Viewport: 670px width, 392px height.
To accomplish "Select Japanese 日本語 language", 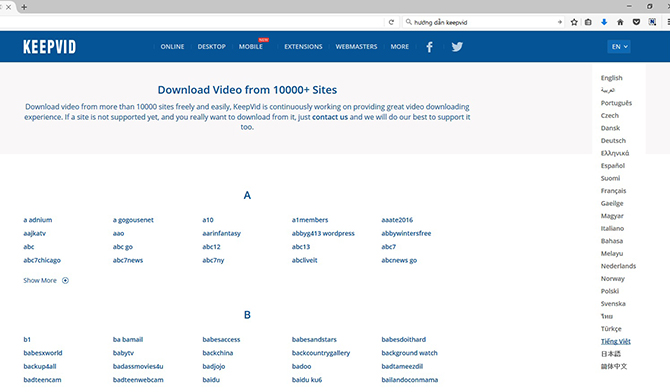I will 611,354.
